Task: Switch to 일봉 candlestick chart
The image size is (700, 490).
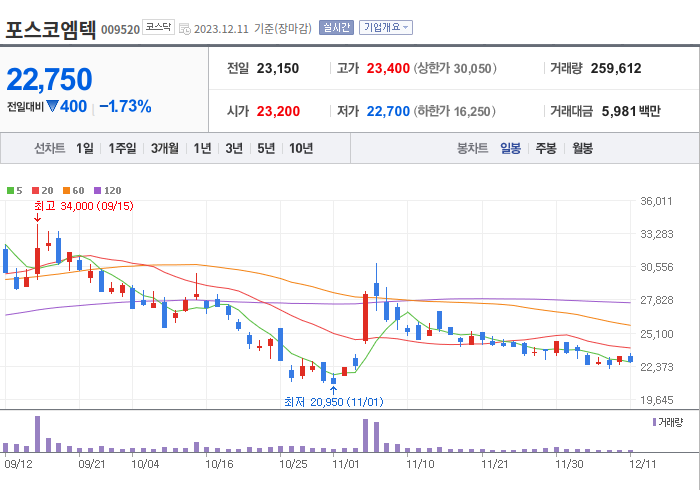Action: tap(510, 148)
